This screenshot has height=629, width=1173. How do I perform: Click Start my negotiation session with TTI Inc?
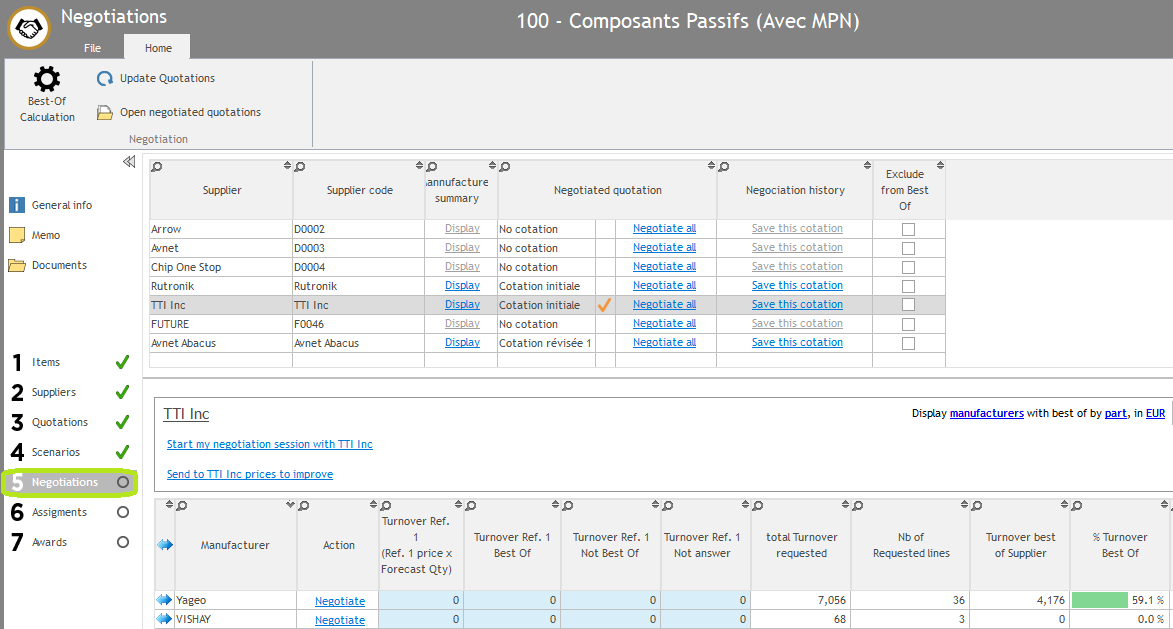coord(269,444)
